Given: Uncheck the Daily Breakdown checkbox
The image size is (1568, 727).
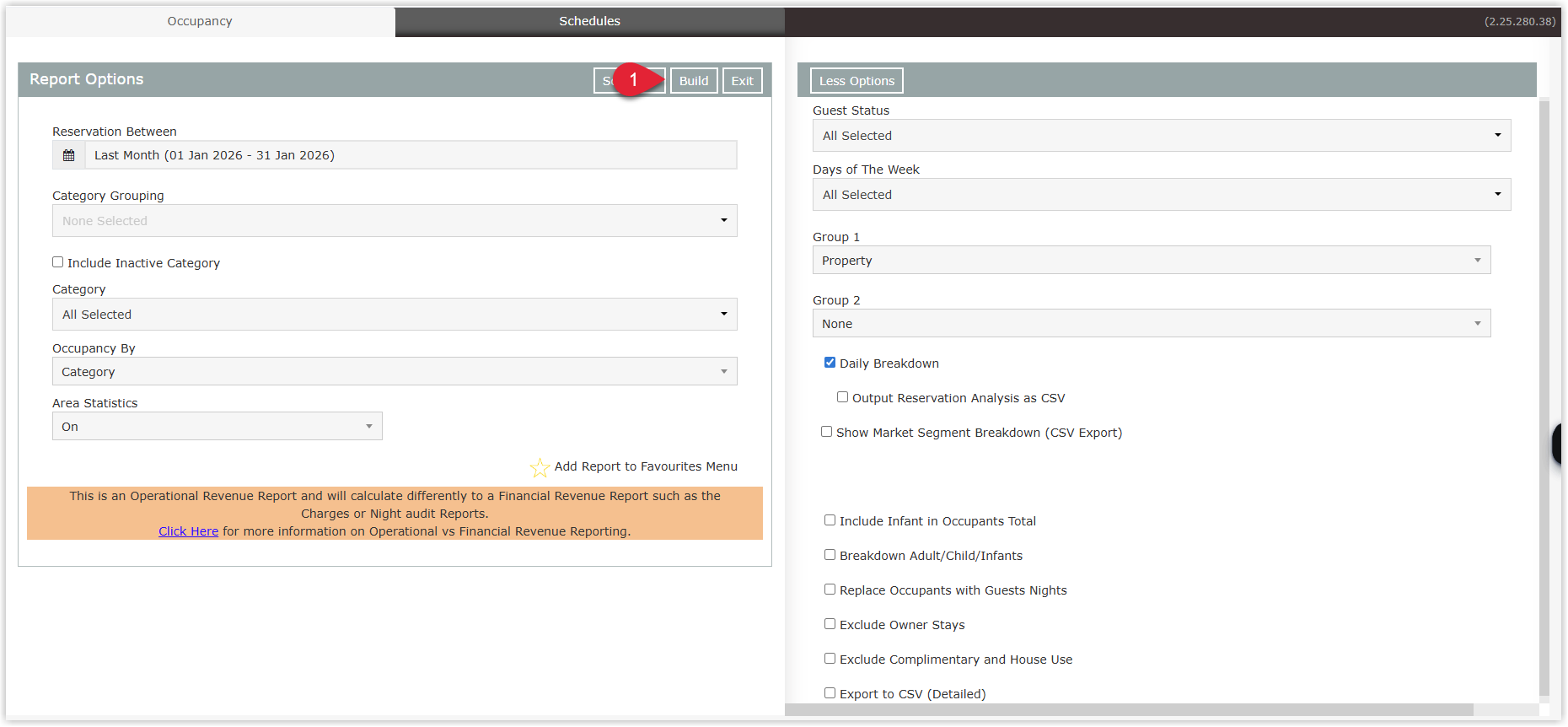Looking at the screenshot, I should 830,363.
